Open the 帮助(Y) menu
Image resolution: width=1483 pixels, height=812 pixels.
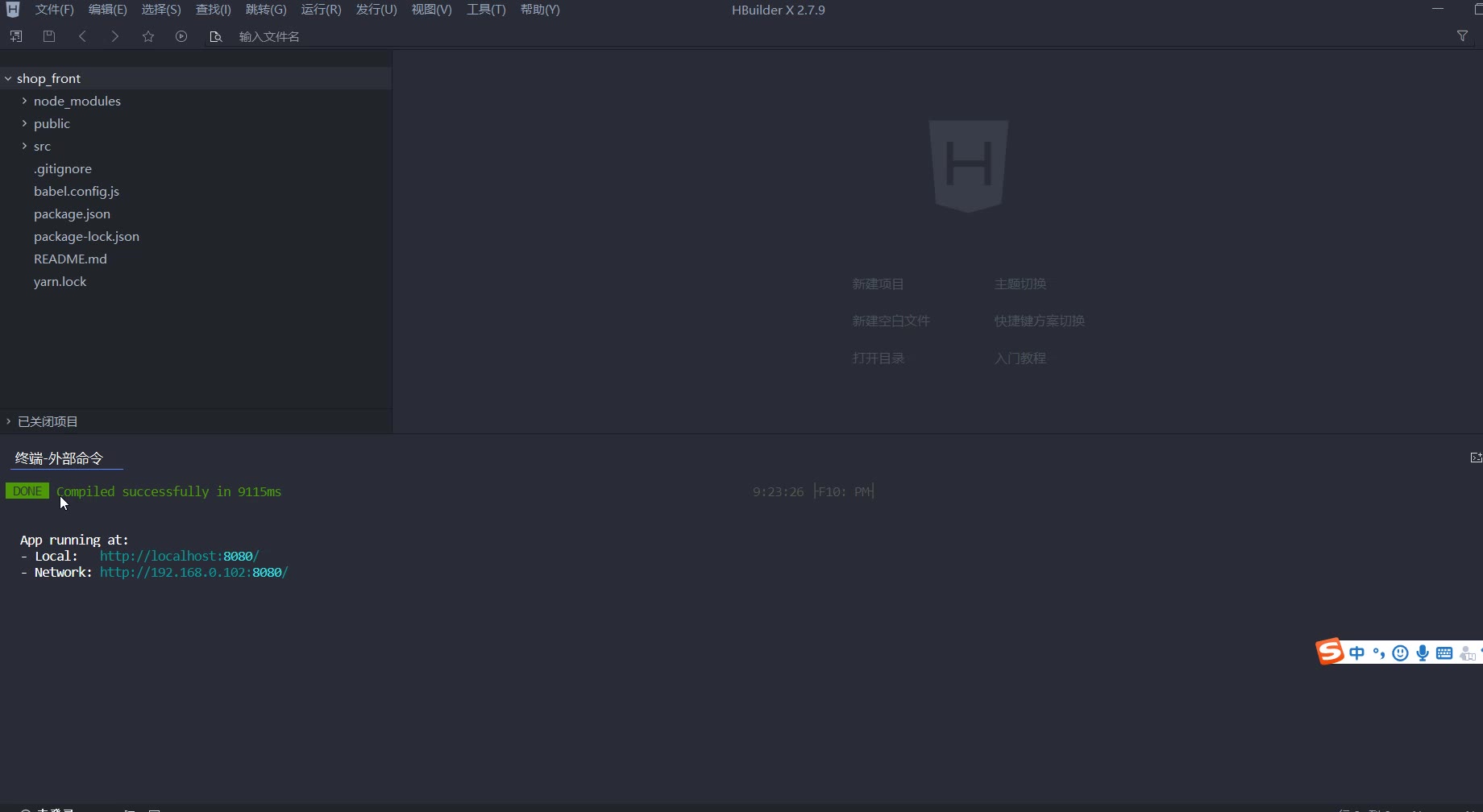pyautogui.click(x=540, y=10)
